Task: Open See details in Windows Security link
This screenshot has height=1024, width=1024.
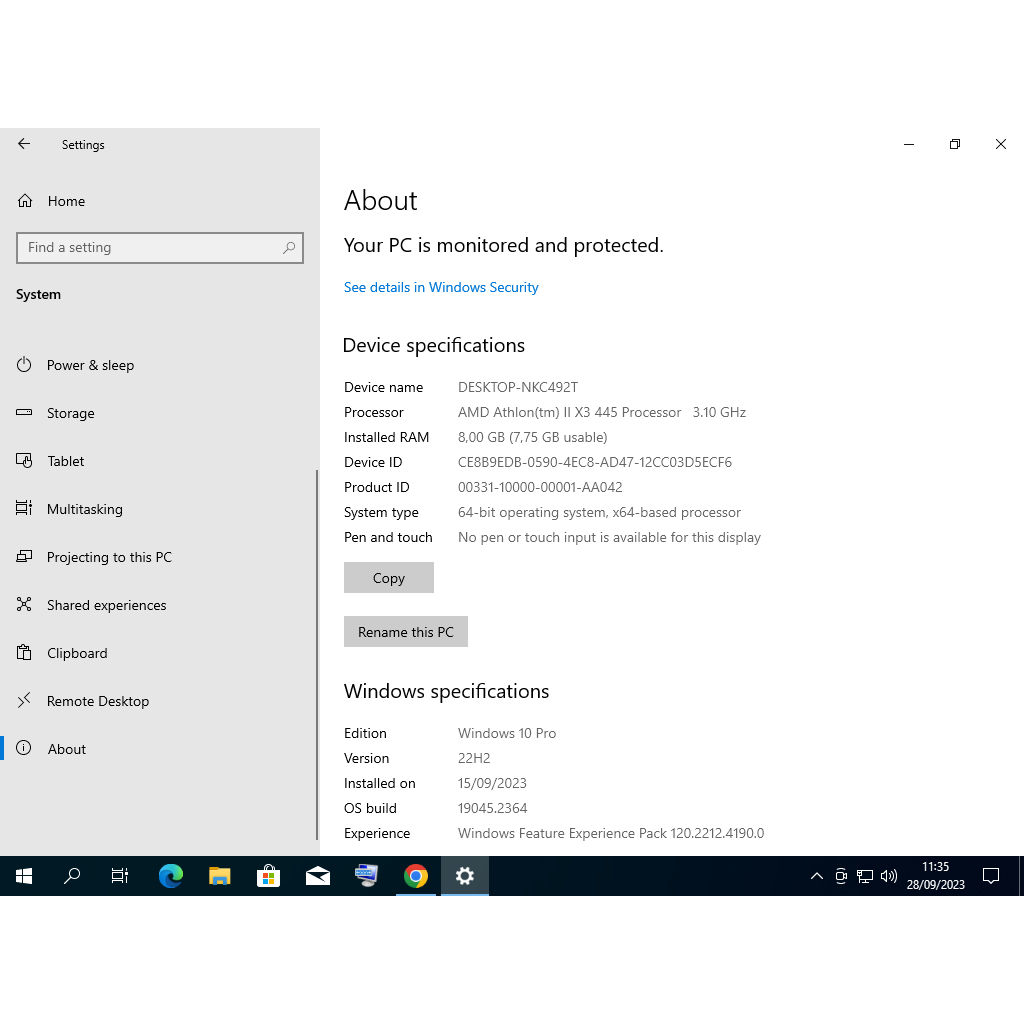Action: (x=441, y=287)
